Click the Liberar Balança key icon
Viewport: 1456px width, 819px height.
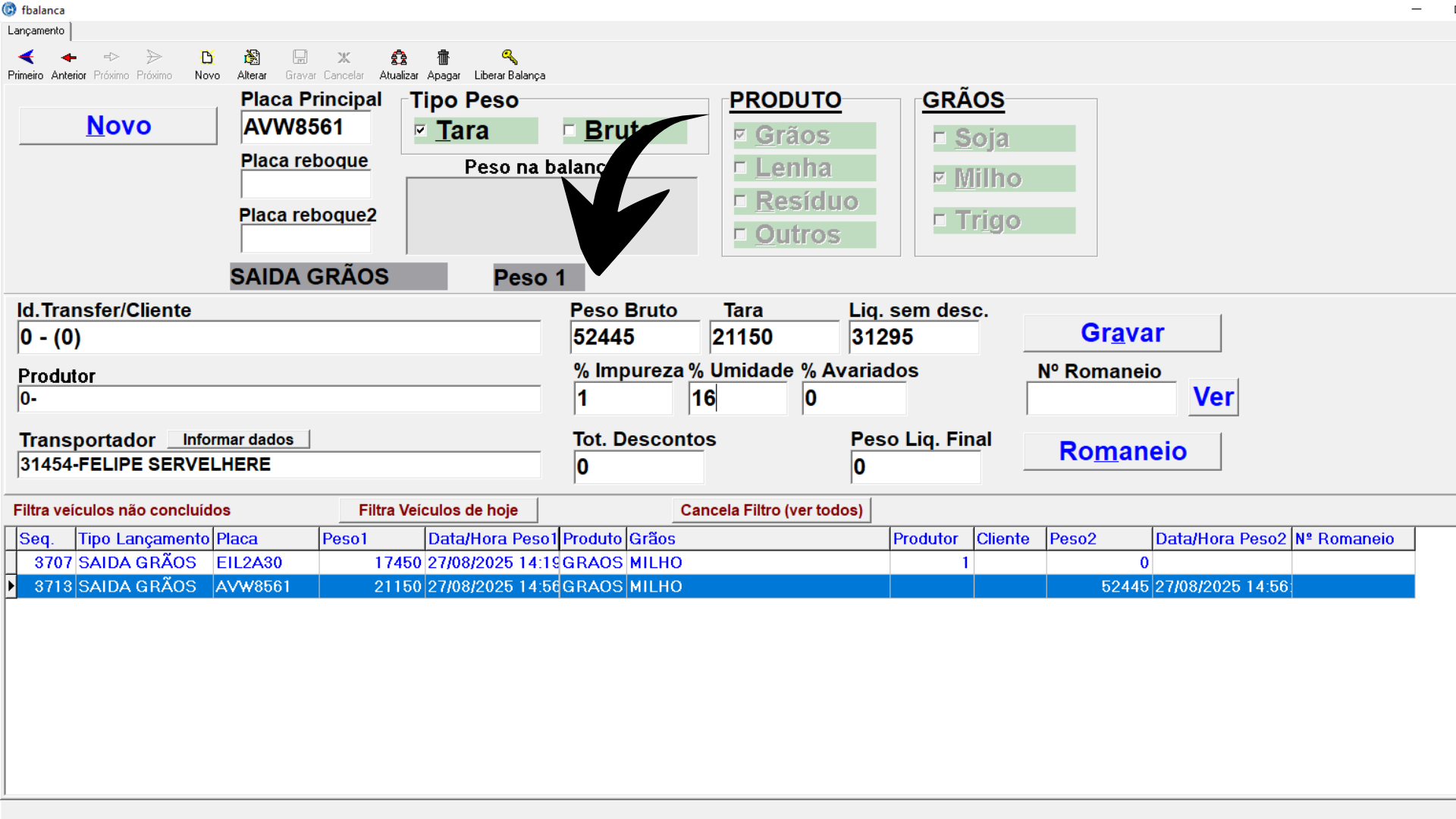509,58
